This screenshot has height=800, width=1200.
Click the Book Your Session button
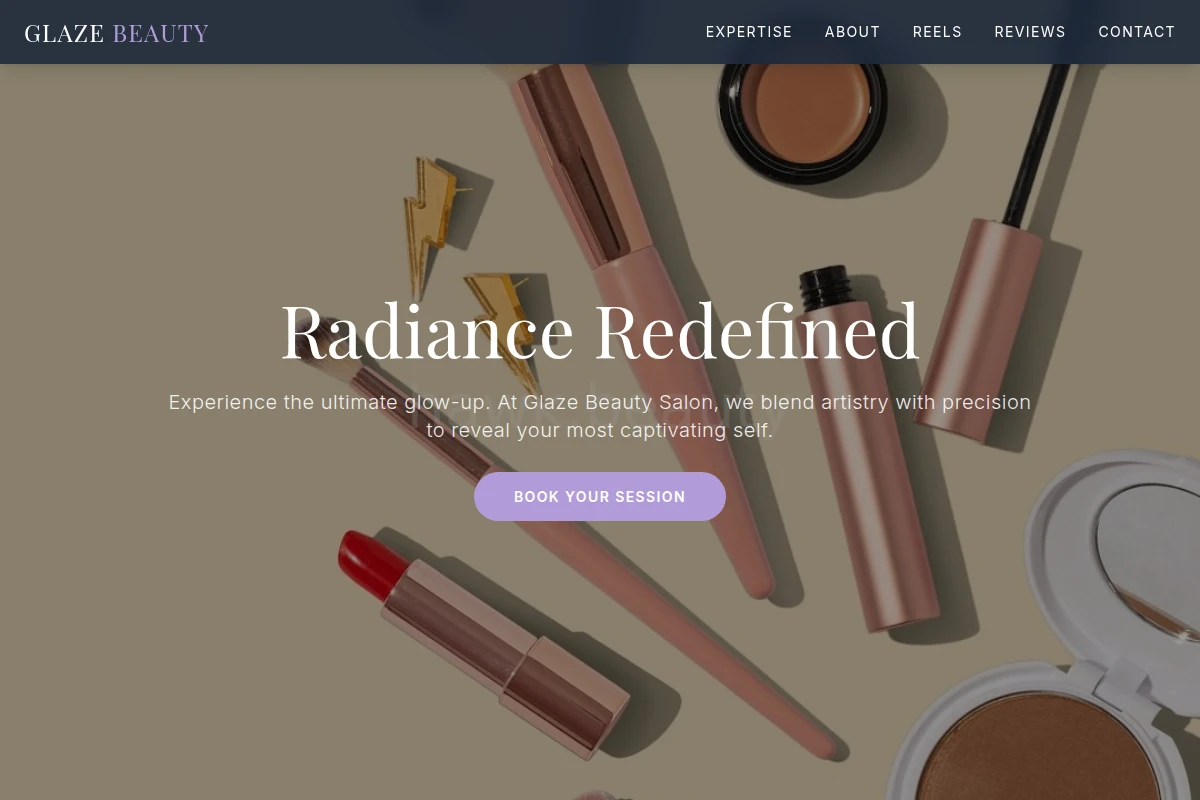click(x=600, y=496)
